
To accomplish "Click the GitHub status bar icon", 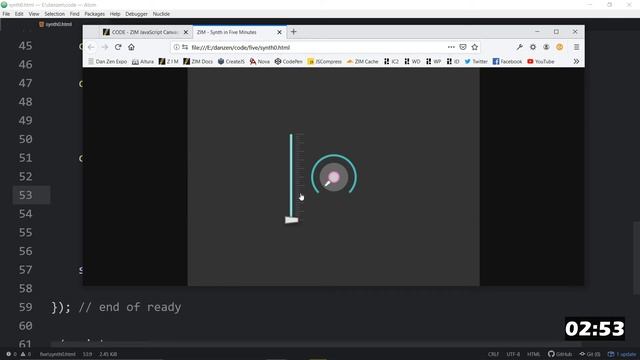I will pyautogui.click(x=560, y=354).
